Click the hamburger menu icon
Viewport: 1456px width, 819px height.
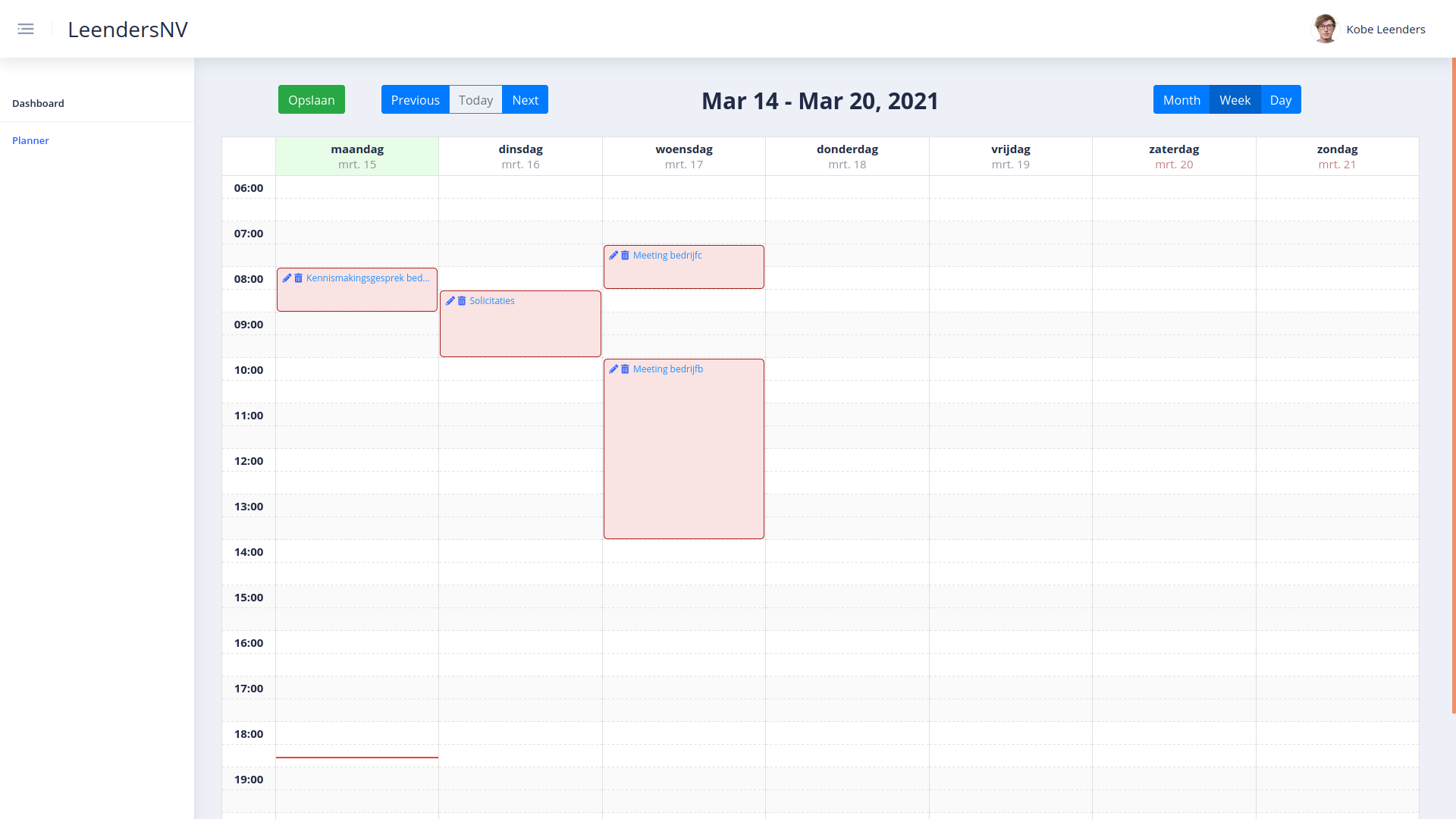pos(26,30)
